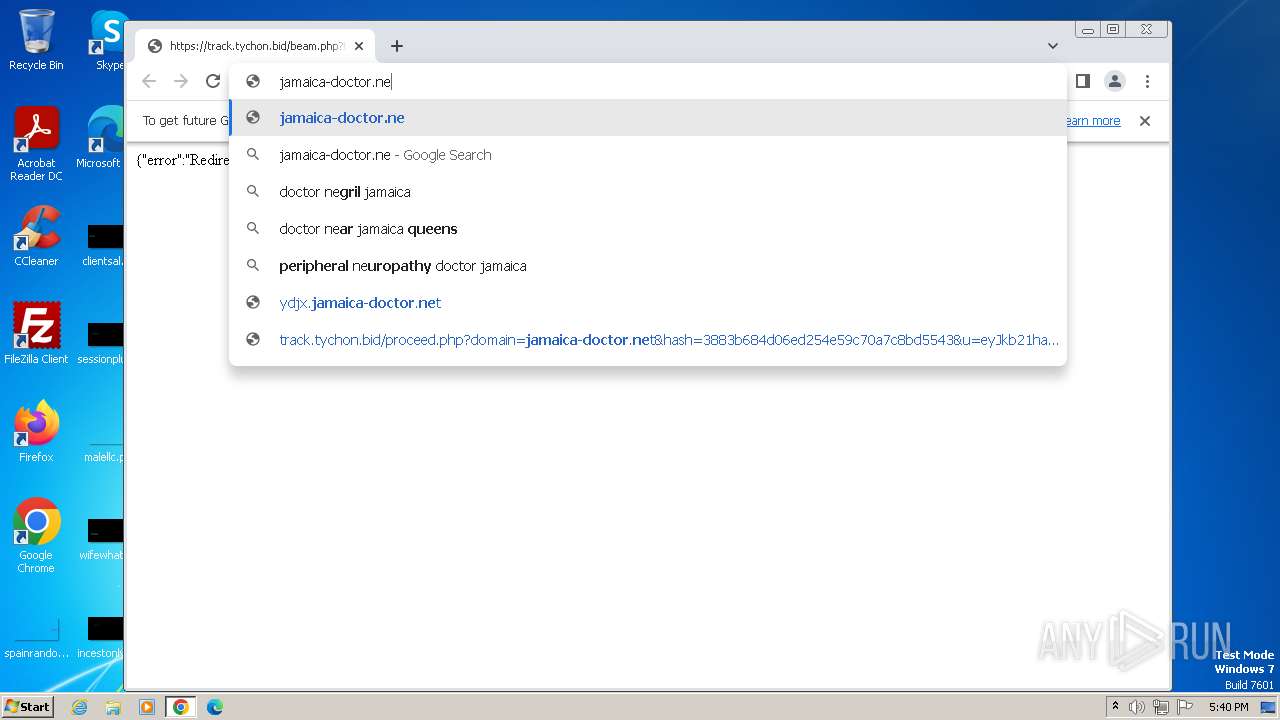Open Internet Explorer from taskbar
Image resolution: width=1280 pixels, height=720 pixels.
pyautogui.click(x=80, y=707)
